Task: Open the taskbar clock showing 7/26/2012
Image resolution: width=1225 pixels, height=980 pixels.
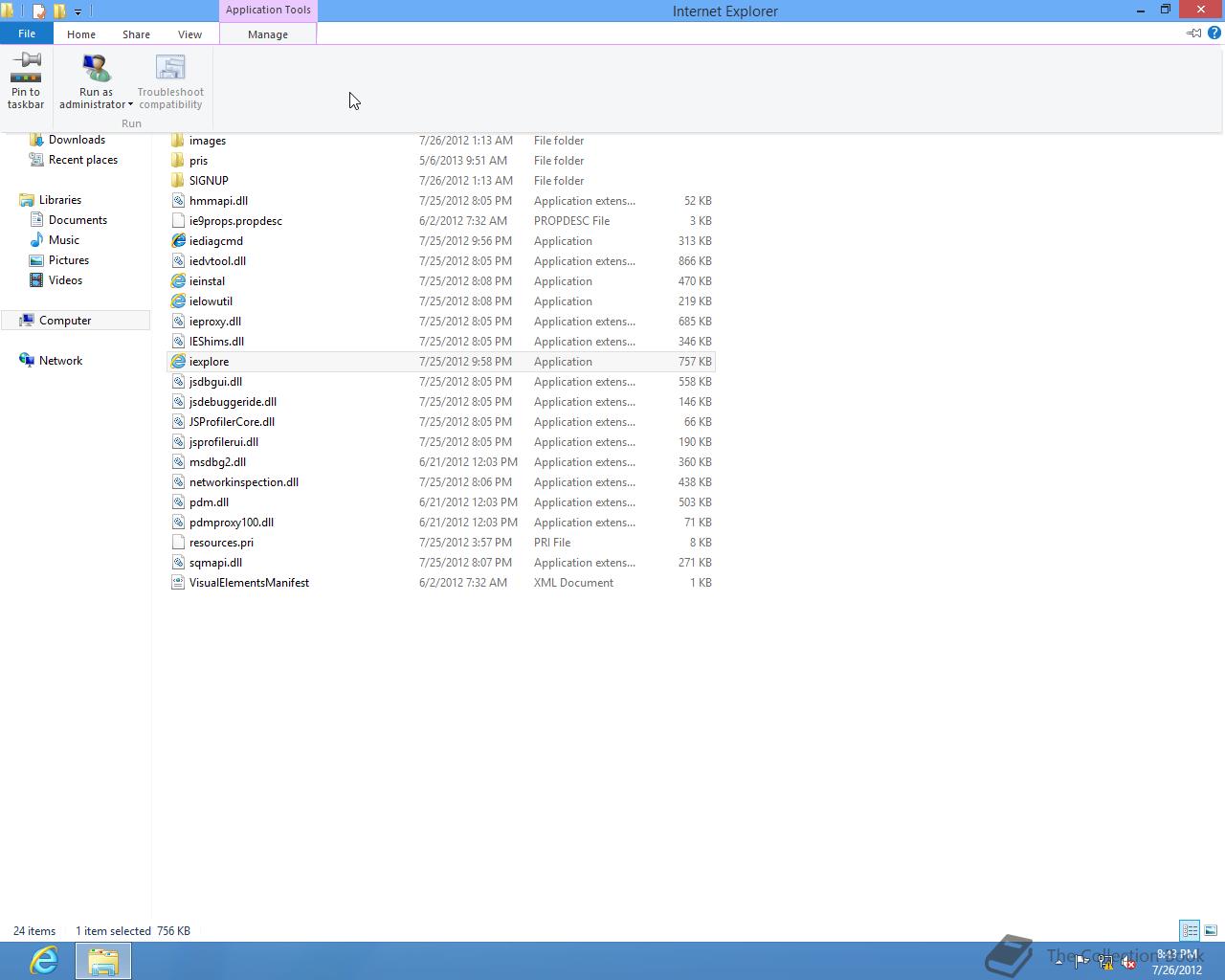Action: pos(1177,962)
